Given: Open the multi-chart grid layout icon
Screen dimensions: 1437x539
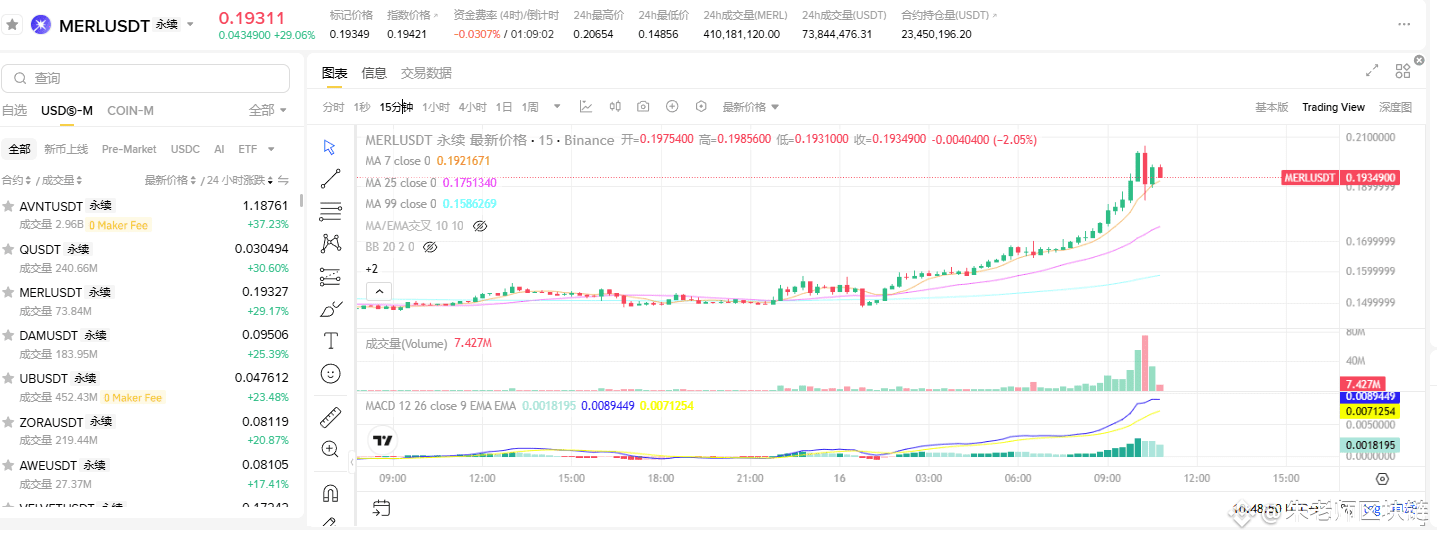Looking at the screenshot, I should 1403,71.
